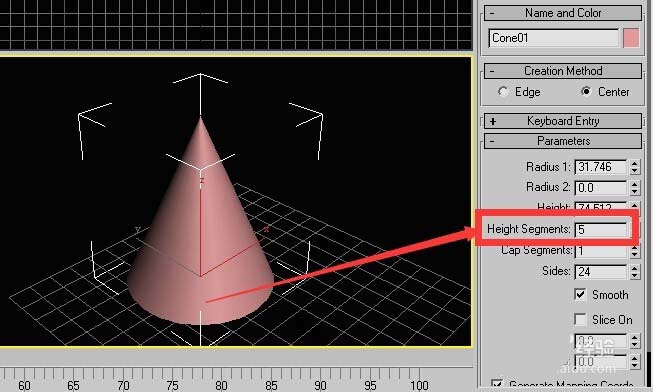This screenshot has height=392, width=653.
Task: Click the Sides spinner arrows
Action: (x=634, y=272)
